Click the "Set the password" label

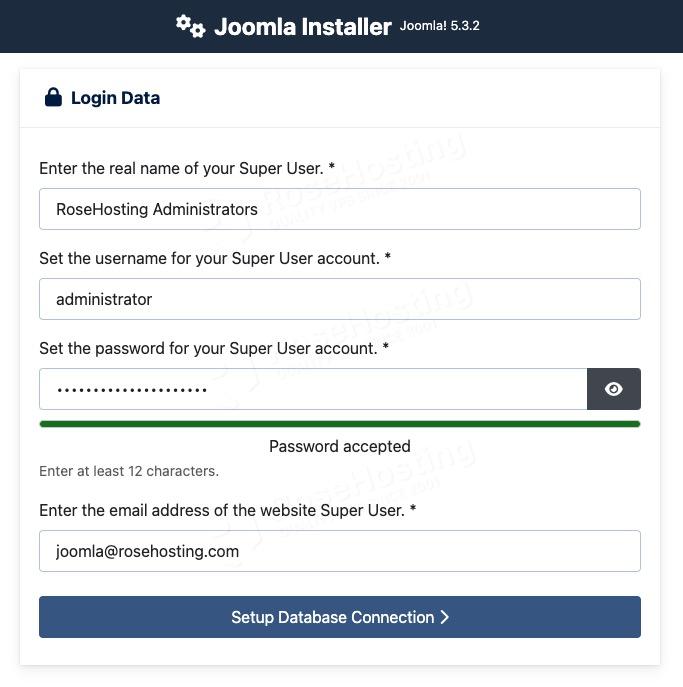click(x=214, y=348)
